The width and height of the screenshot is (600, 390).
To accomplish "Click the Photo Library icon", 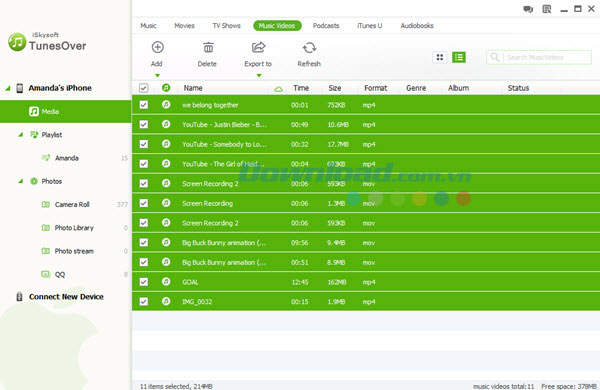I will click(x=46, y=228).
